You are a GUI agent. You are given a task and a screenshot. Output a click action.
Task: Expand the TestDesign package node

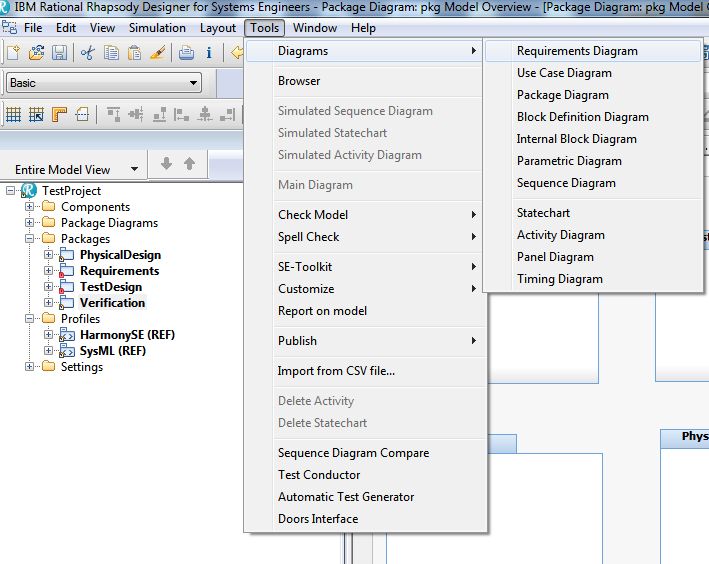[x=48, y=286]
